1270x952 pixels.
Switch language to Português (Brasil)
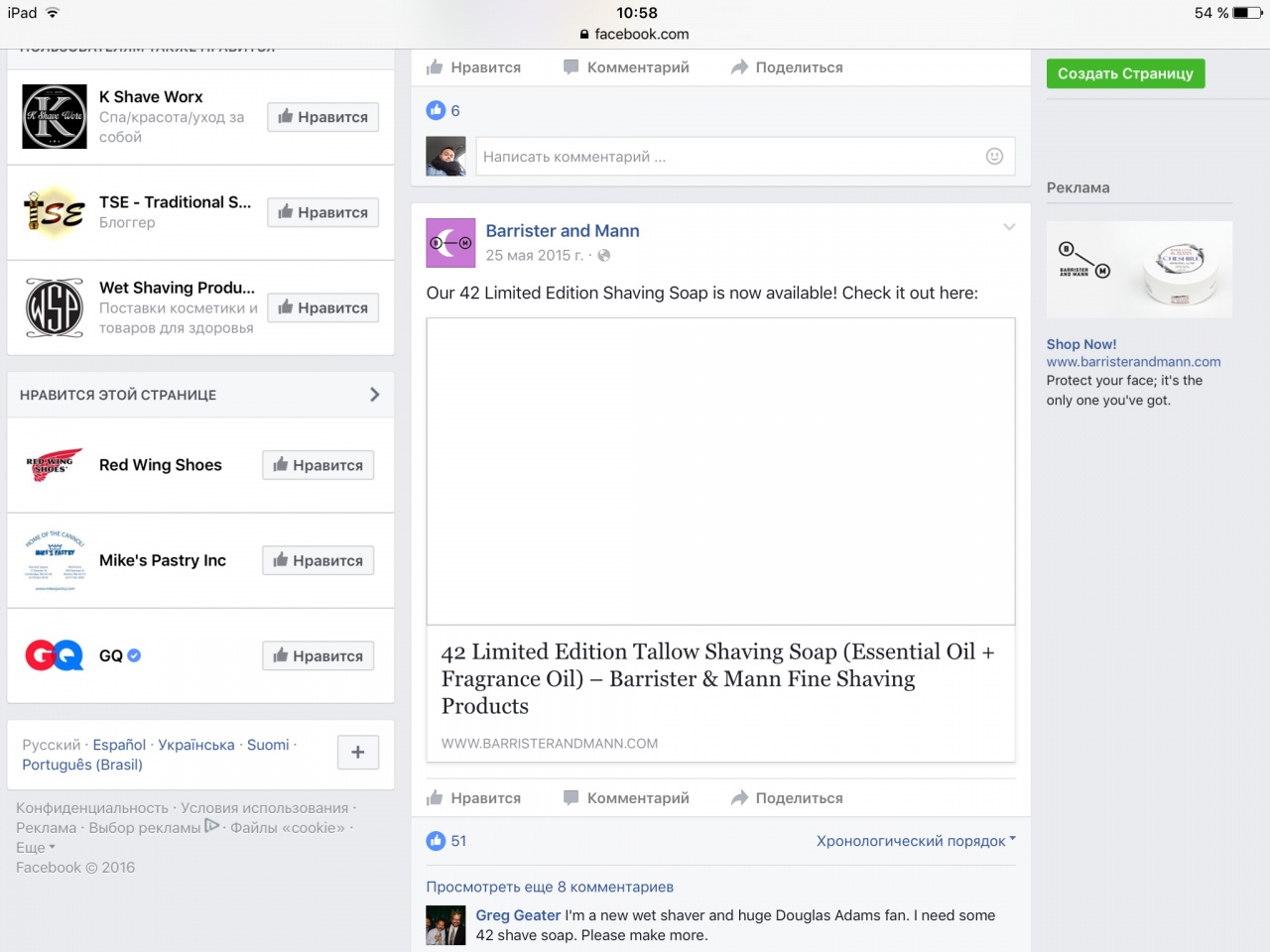[x=82, y=765]
